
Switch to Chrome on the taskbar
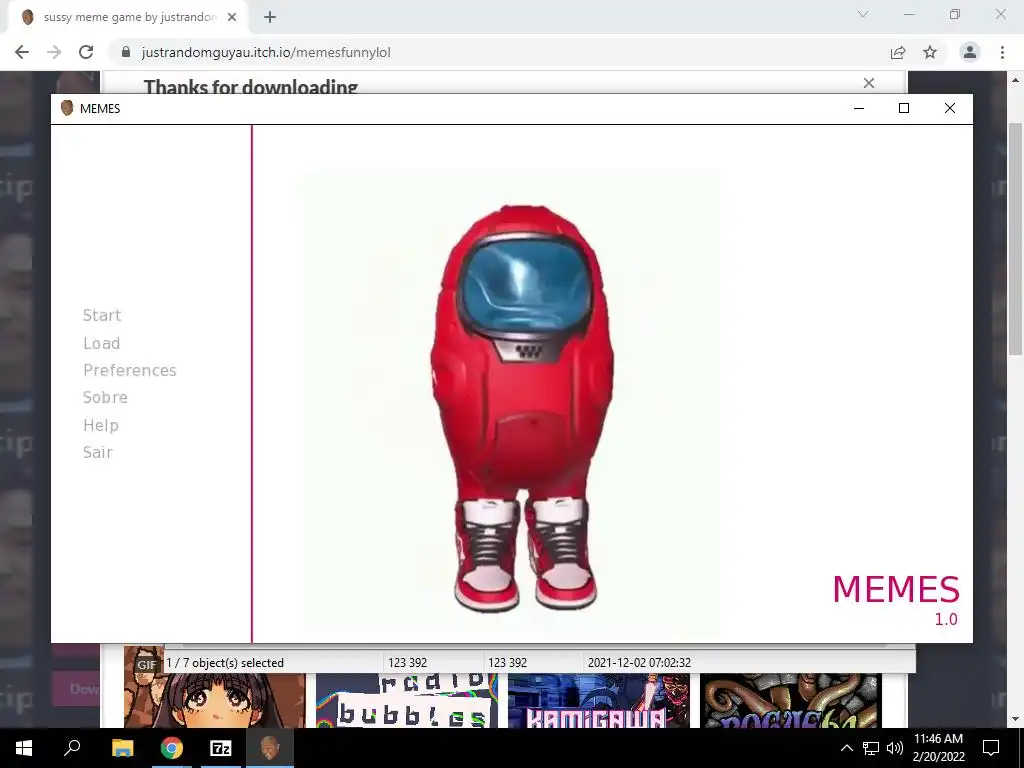click(x=172, y=748)
